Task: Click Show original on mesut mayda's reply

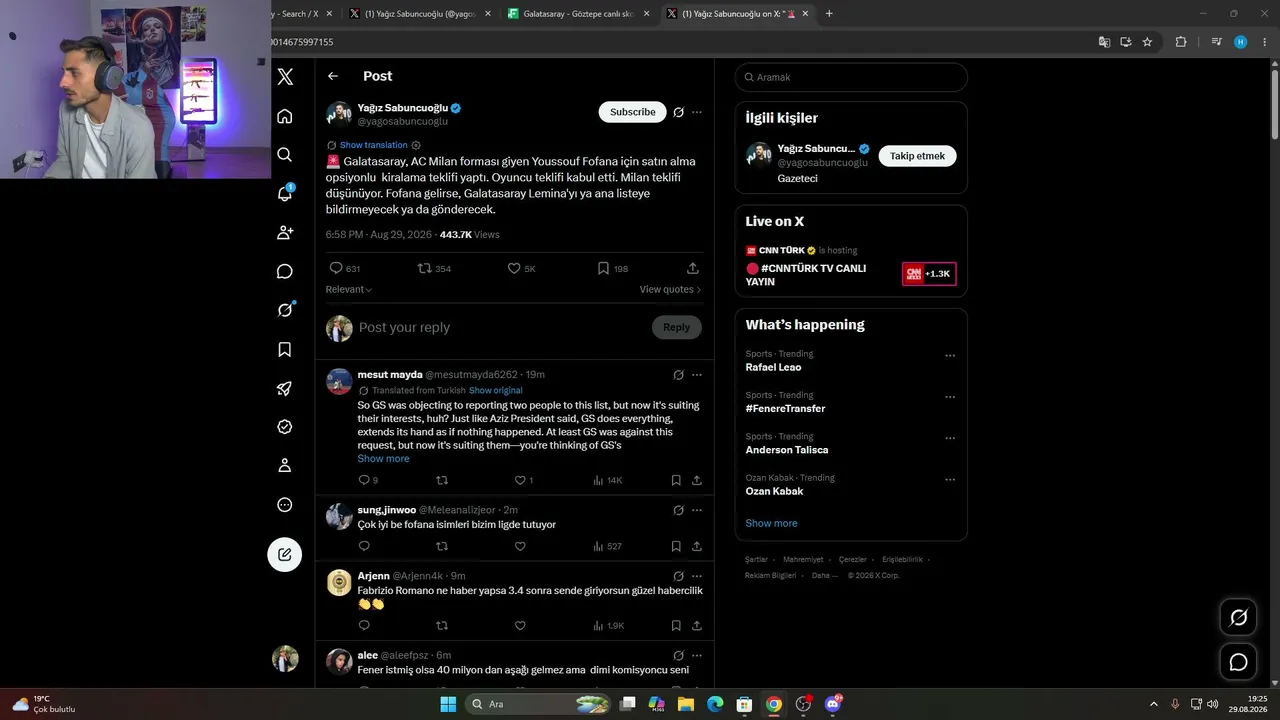Action: coord(496,390)
